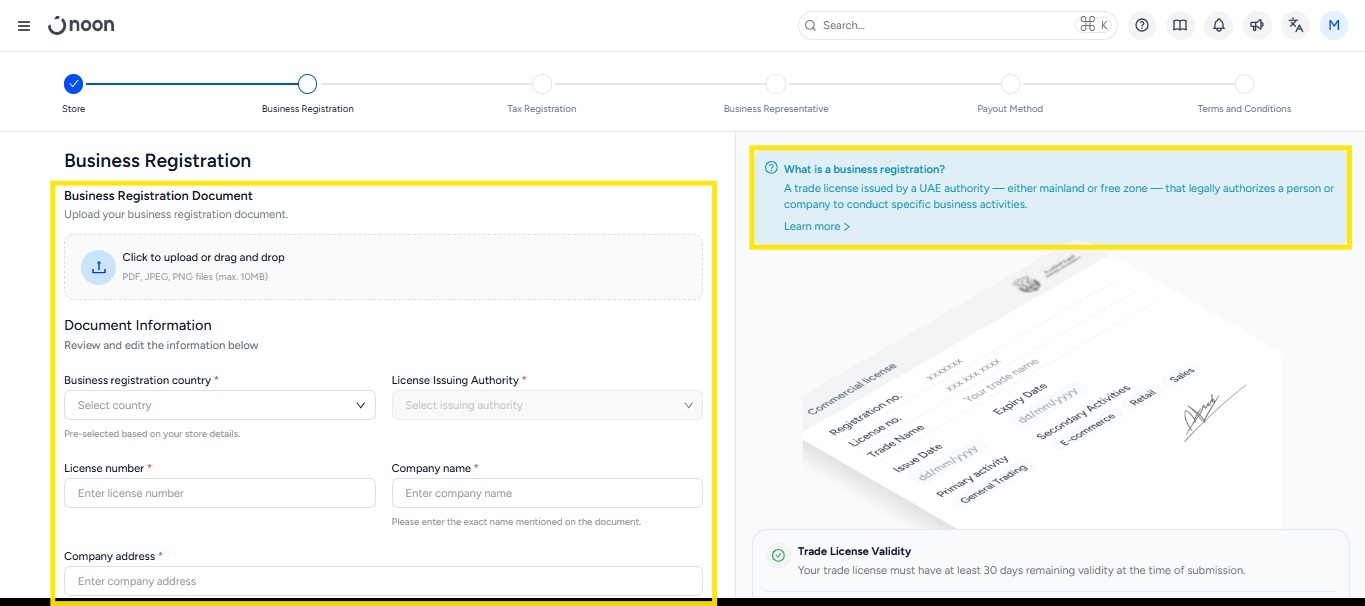Open the documentation book icon
Image resolution: width=1365 pixels, height=606 pixels.
pyautogui.click(x=1180, y=26)
